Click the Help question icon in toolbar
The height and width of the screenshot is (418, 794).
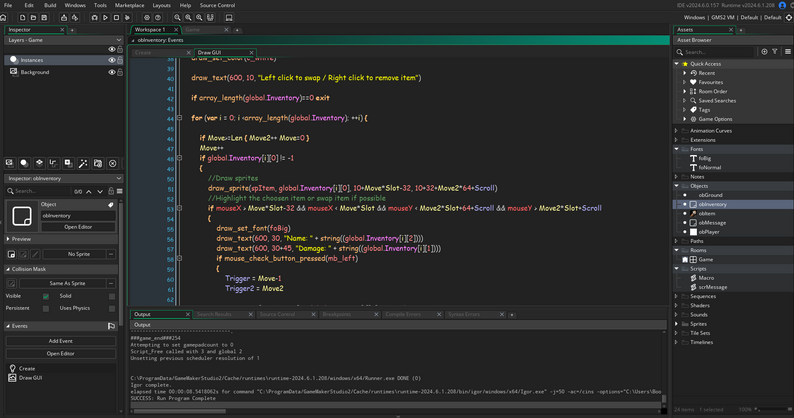(157, 17)
